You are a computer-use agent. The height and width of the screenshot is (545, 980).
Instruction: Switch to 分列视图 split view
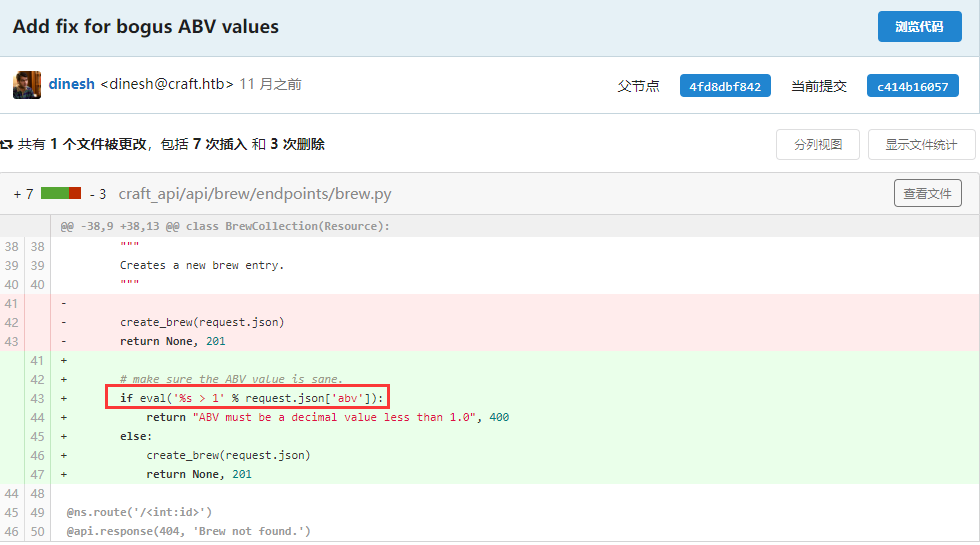click(818, 144)
